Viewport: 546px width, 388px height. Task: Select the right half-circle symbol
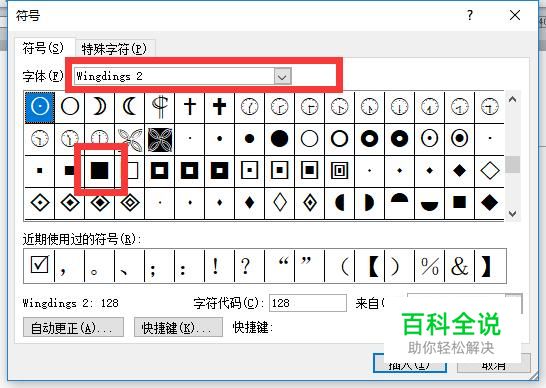tap(369, 203)
